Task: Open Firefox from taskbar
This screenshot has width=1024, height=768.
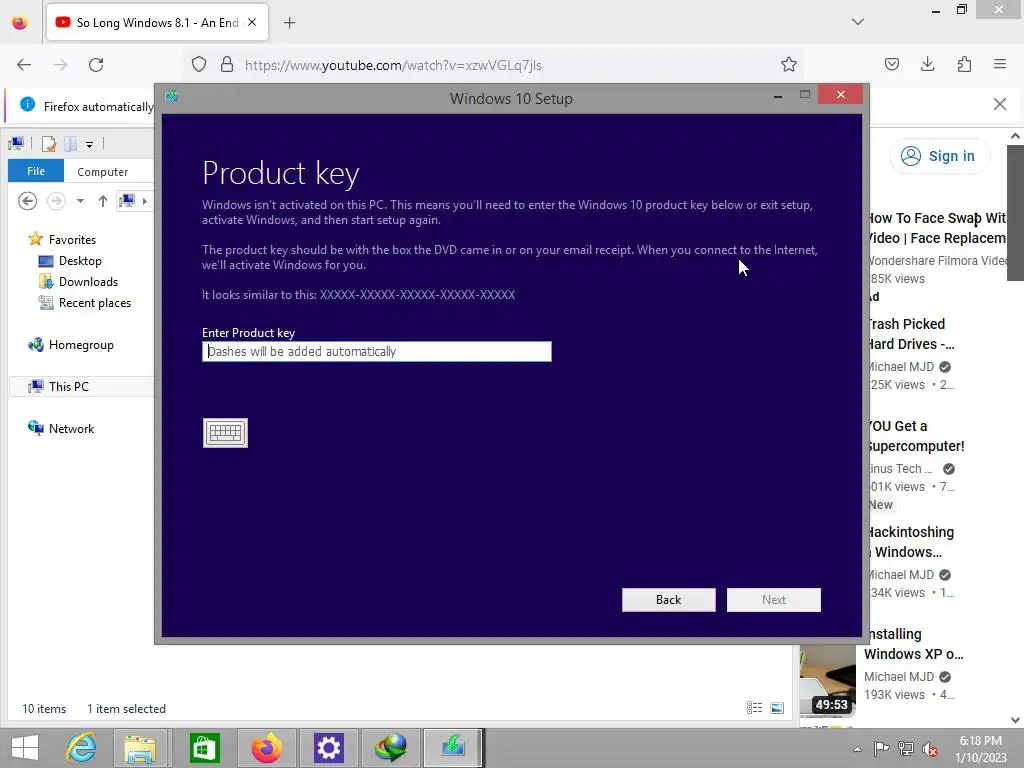Action: click(x=266, y=748)
